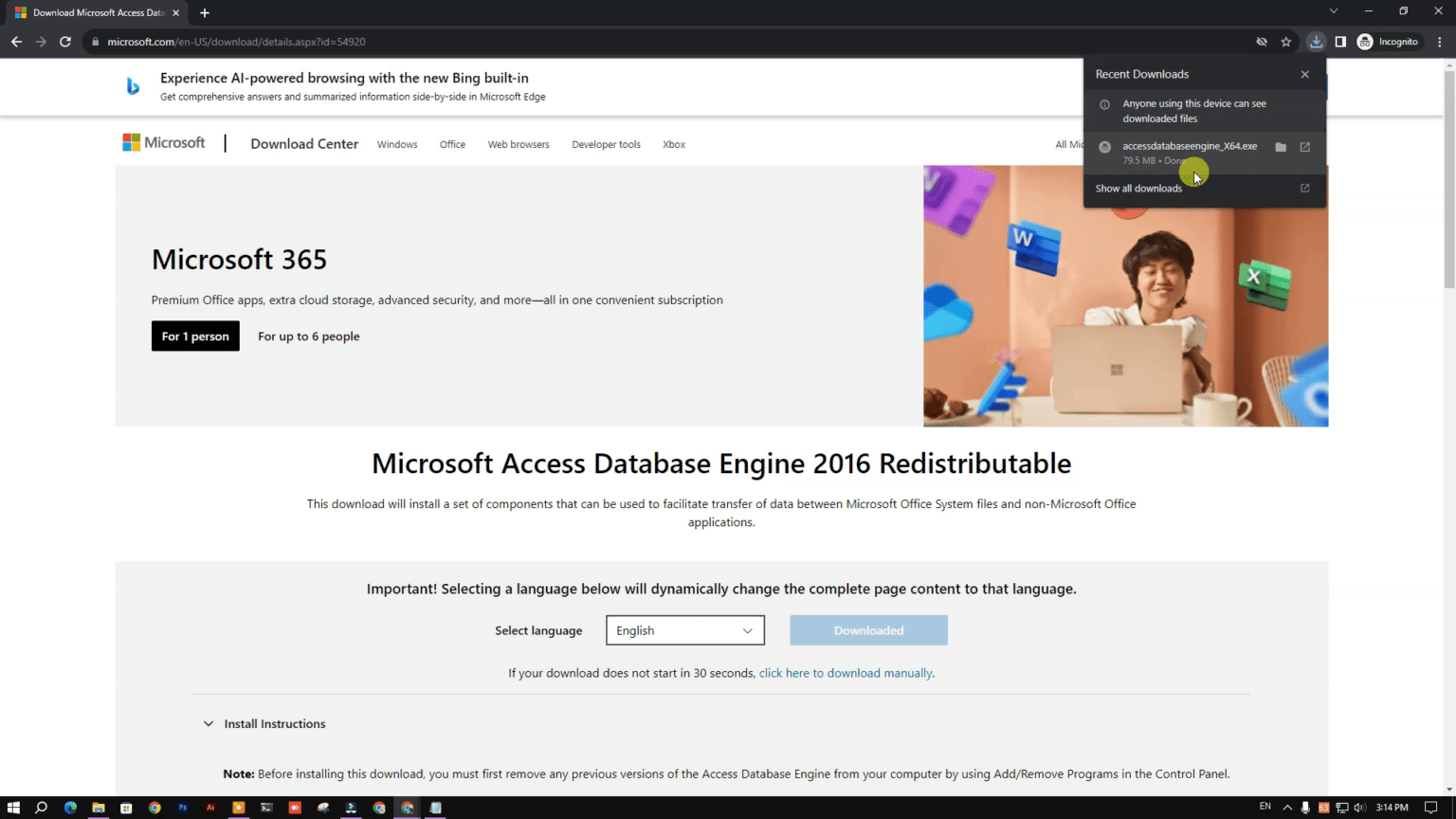Viewport: 1456px width, 819px height.
Task: Click the Bing logo in the banner
Action: point(133,86)
